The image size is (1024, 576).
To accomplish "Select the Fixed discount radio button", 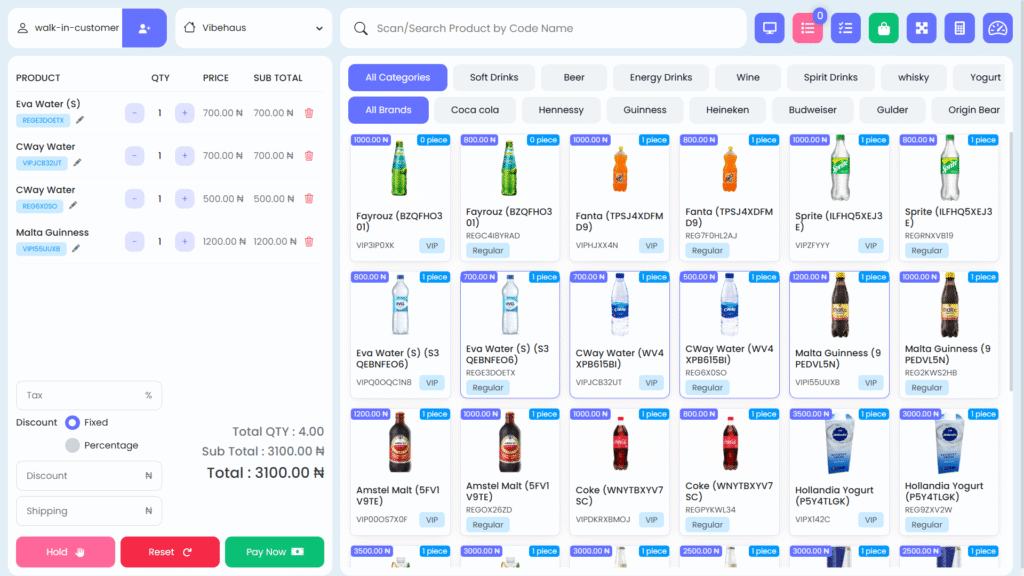I will pyautogui.click(x=72, y=422).
